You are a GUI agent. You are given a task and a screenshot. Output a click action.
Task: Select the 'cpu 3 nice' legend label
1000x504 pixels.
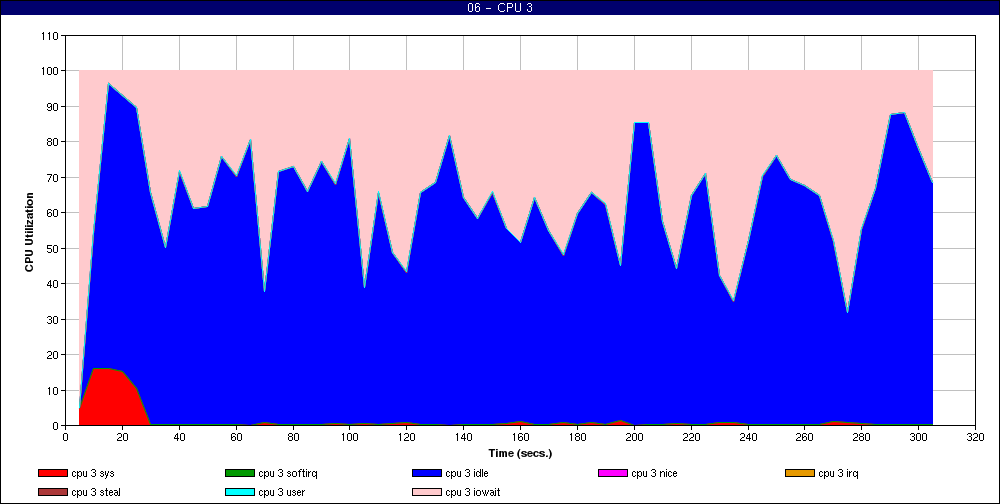click(654, 474)
